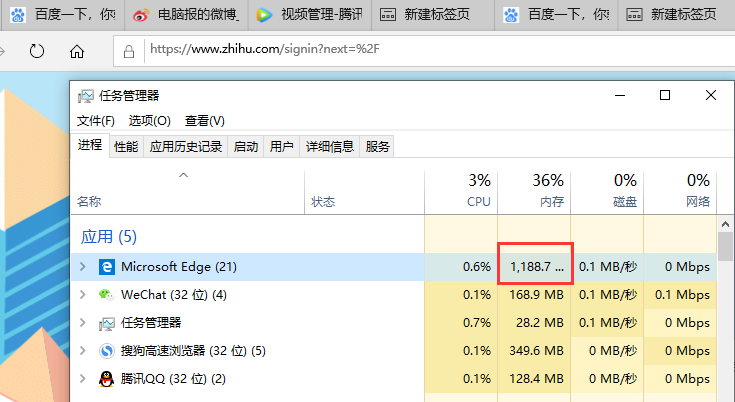Click the 任务管理器 process row icon
The height and width of the screenshot is (402, 735).
(106, 324)
